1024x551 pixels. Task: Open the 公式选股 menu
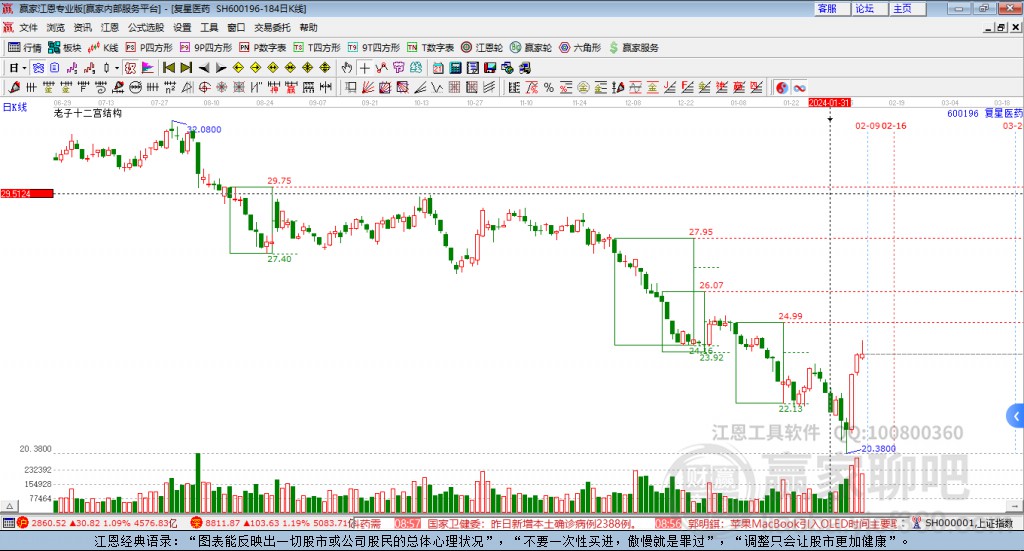[x=146, y=27]
